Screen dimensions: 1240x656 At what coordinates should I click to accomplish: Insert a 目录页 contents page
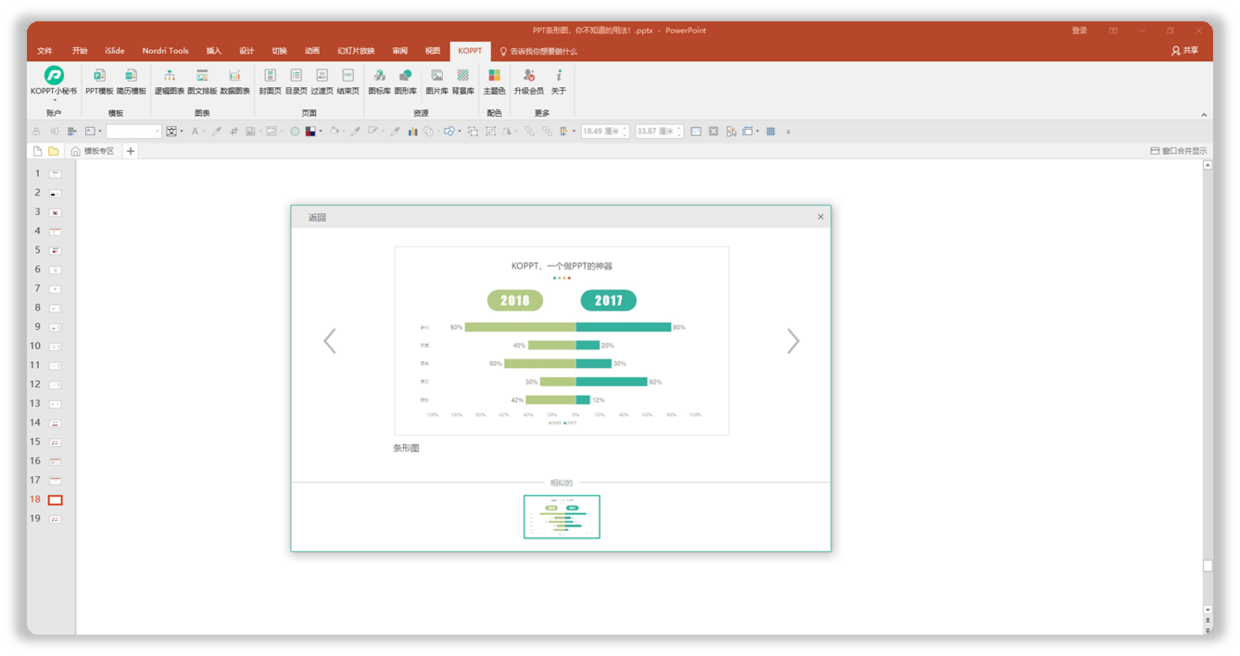click(x=296, y=82)
